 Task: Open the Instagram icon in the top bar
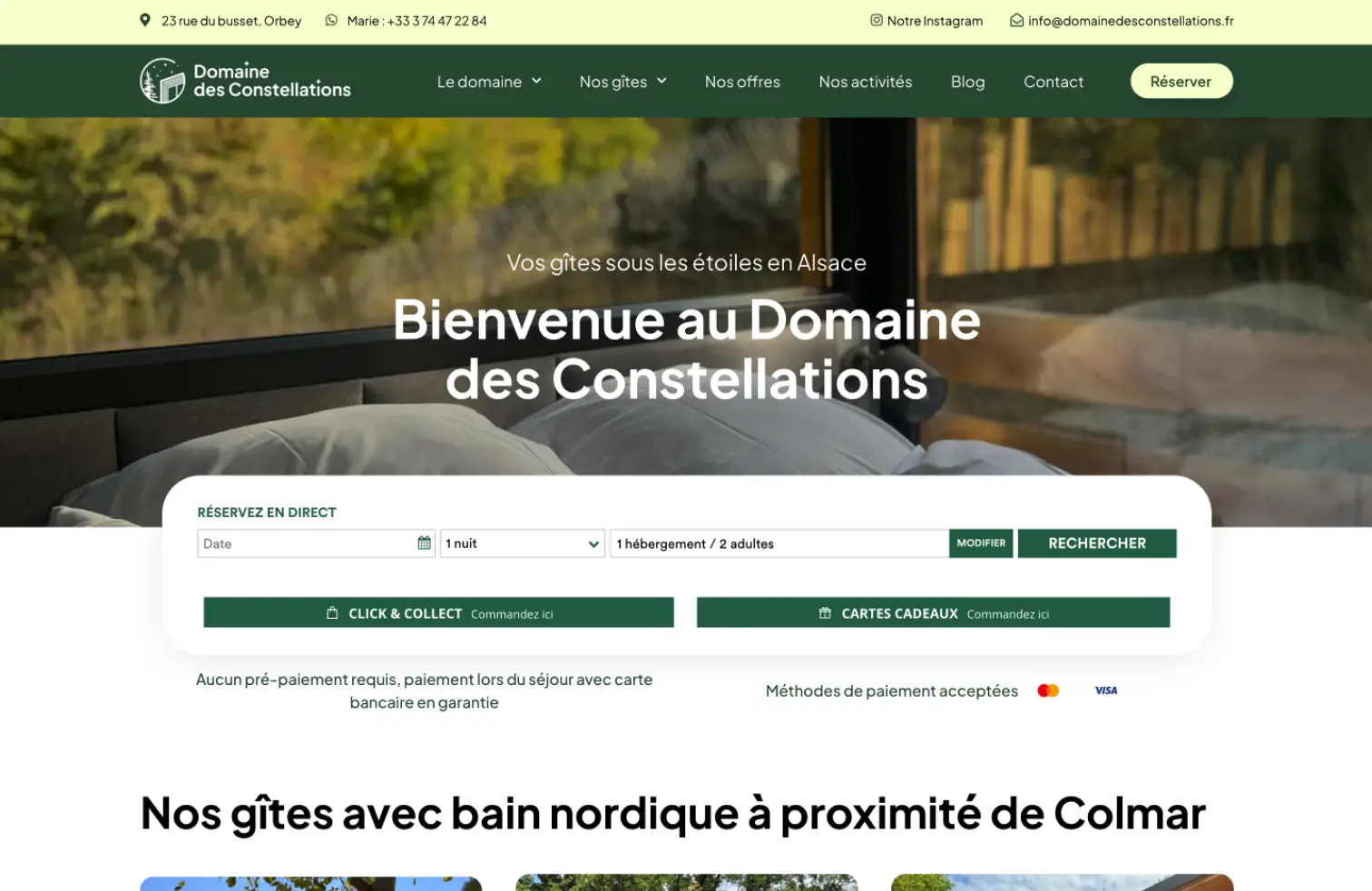(x=877, y=20)
